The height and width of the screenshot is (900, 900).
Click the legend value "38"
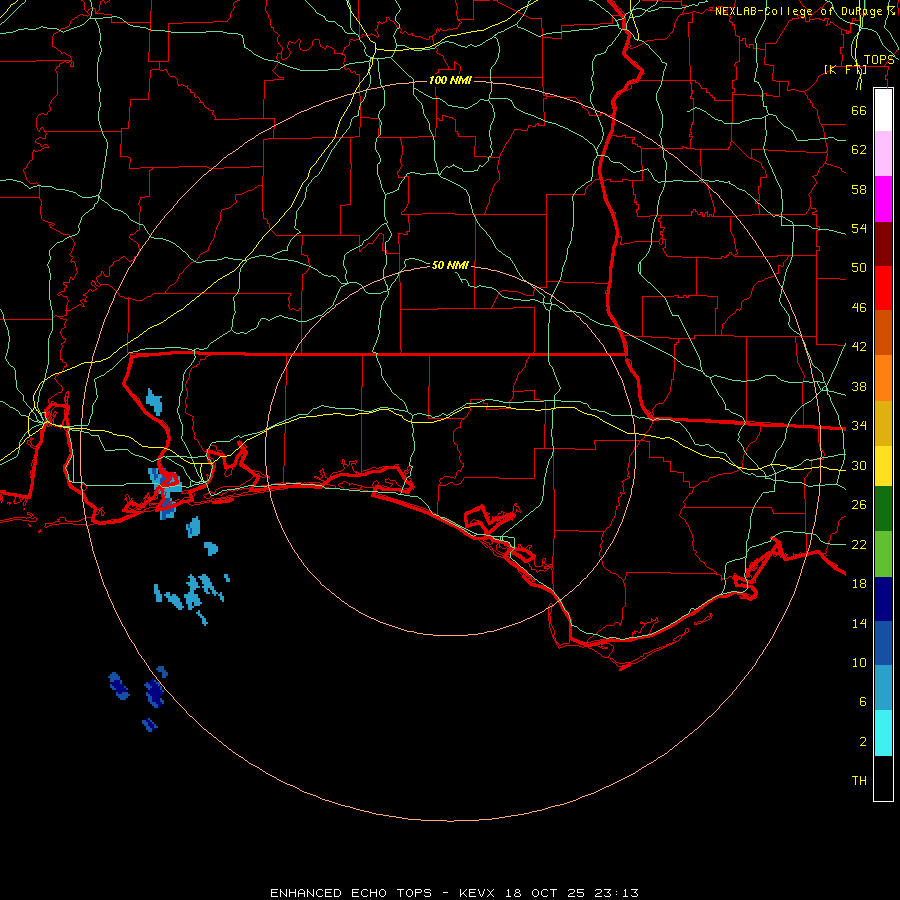859,386
